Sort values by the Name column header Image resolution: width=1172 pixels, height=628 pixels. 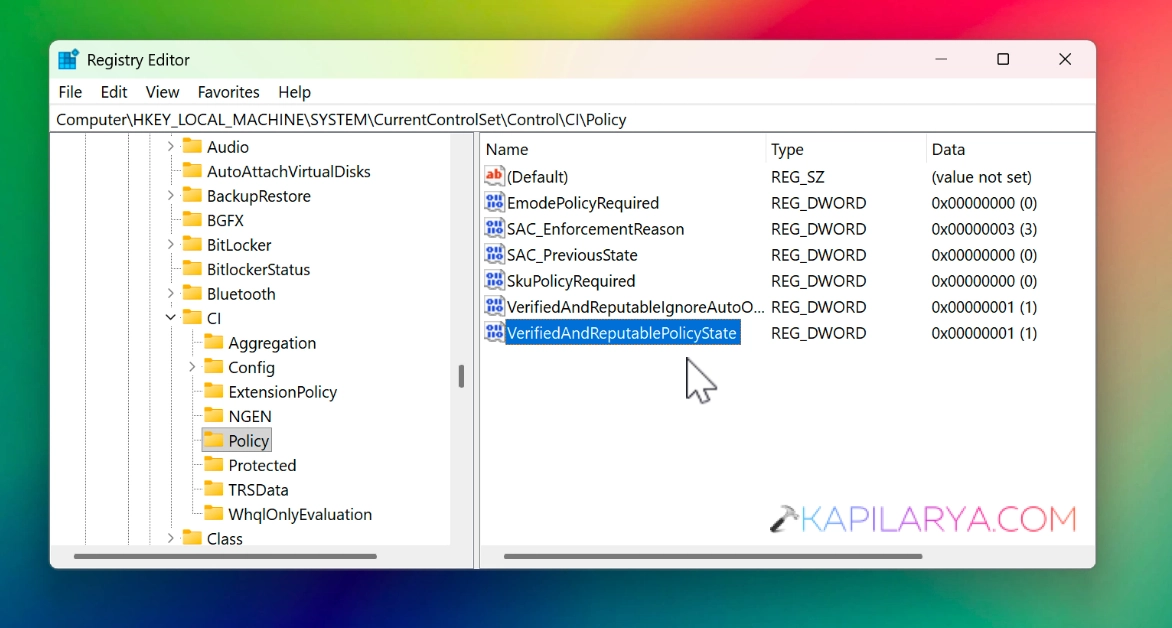(x=623, y=150)
